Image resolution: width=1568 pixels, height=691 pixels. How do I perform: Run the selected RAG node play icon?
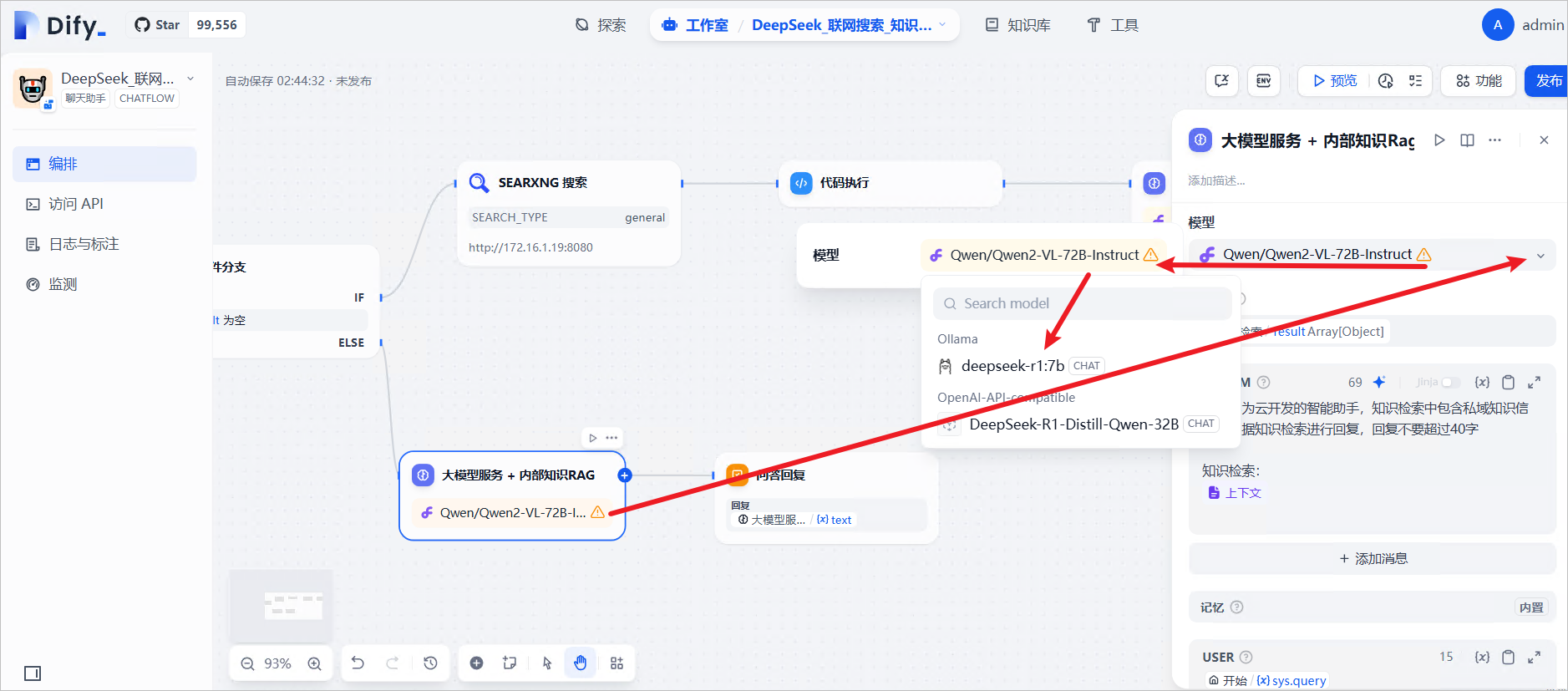click(x=593, y=438)
